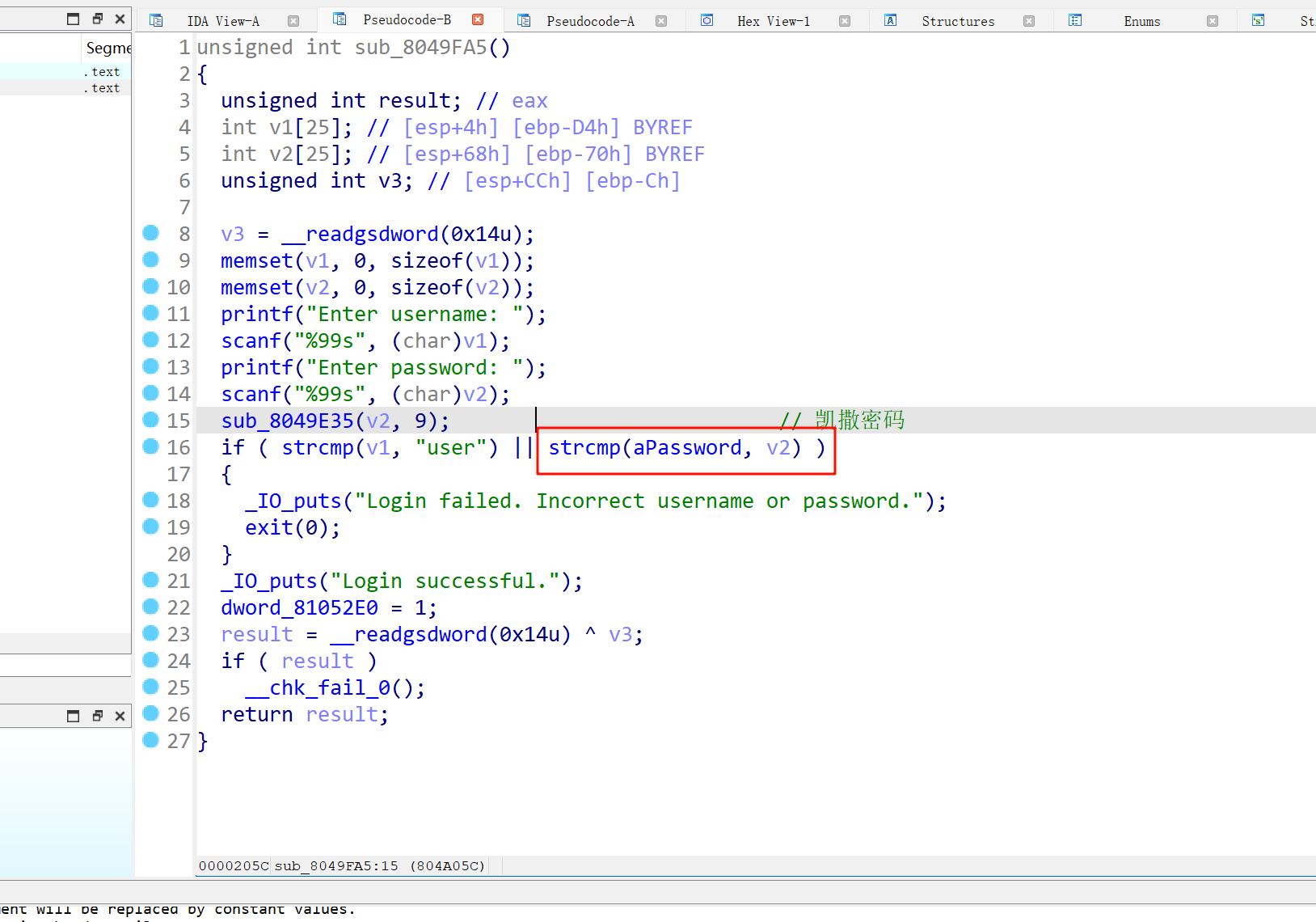Click sub_8049FA5 in the function header

[x=421, y=48]
